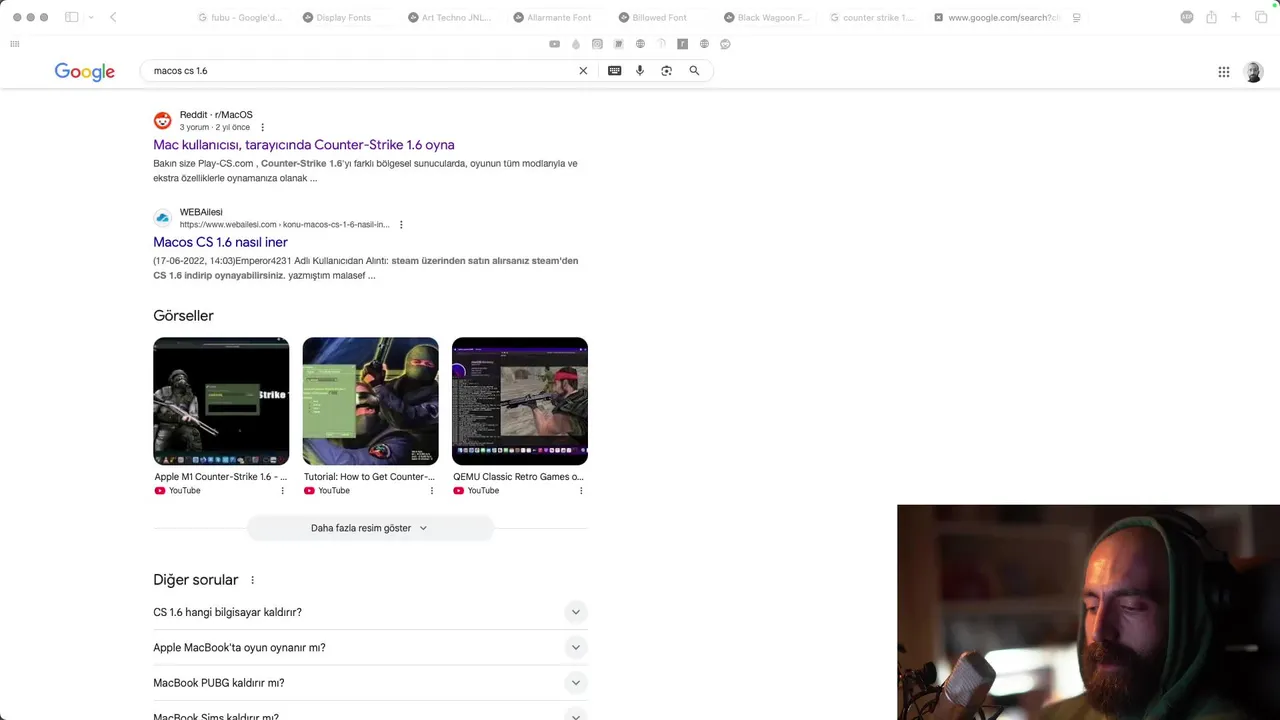The height and width of the screenshot is (720, 1280).
Task: Switch to the fubu Google tab
Action: 240,17
